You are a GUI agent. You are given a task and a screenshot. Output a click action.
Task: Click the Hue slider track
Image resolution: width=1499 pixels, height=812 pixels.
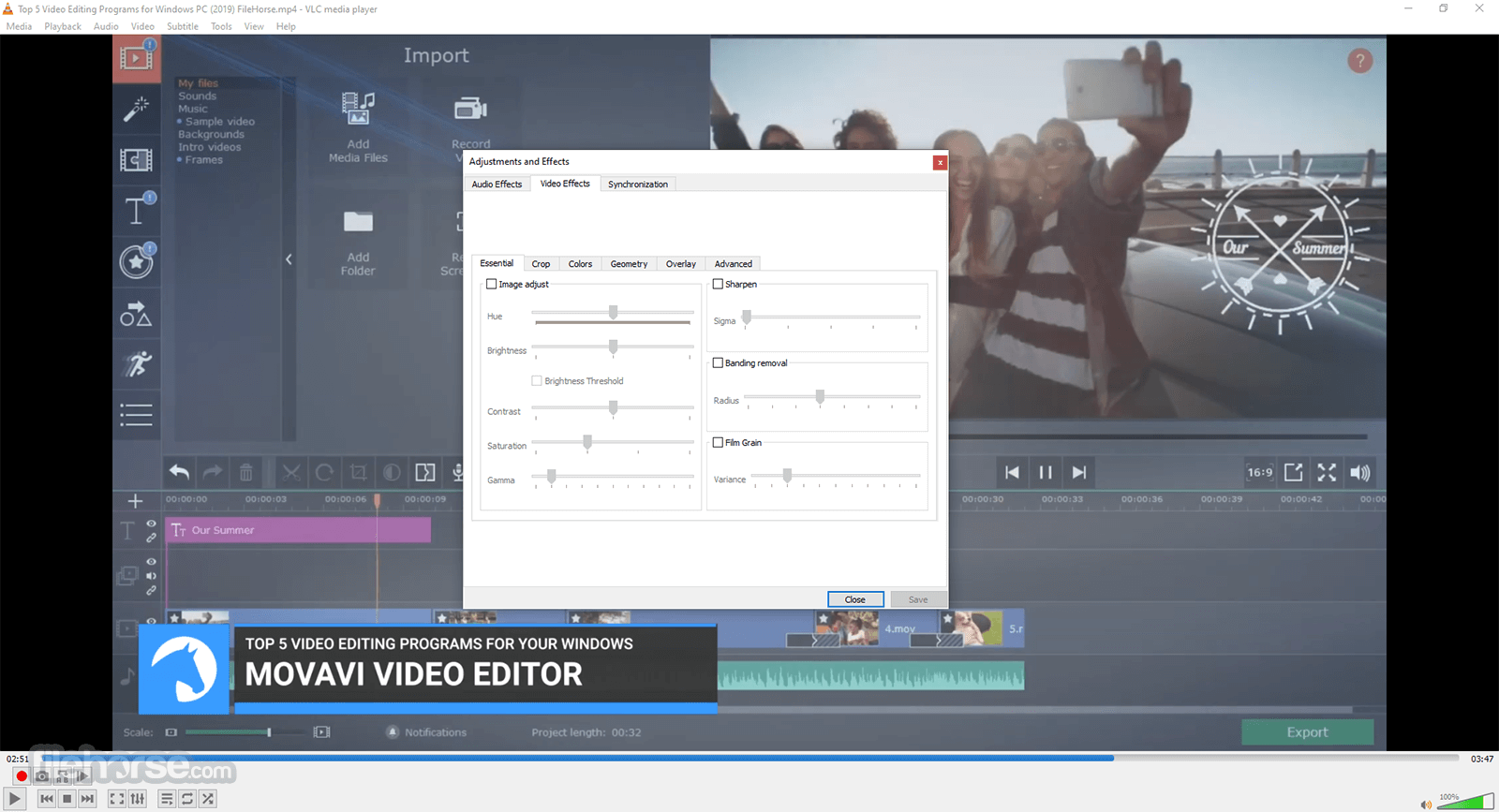coord(613,313)
